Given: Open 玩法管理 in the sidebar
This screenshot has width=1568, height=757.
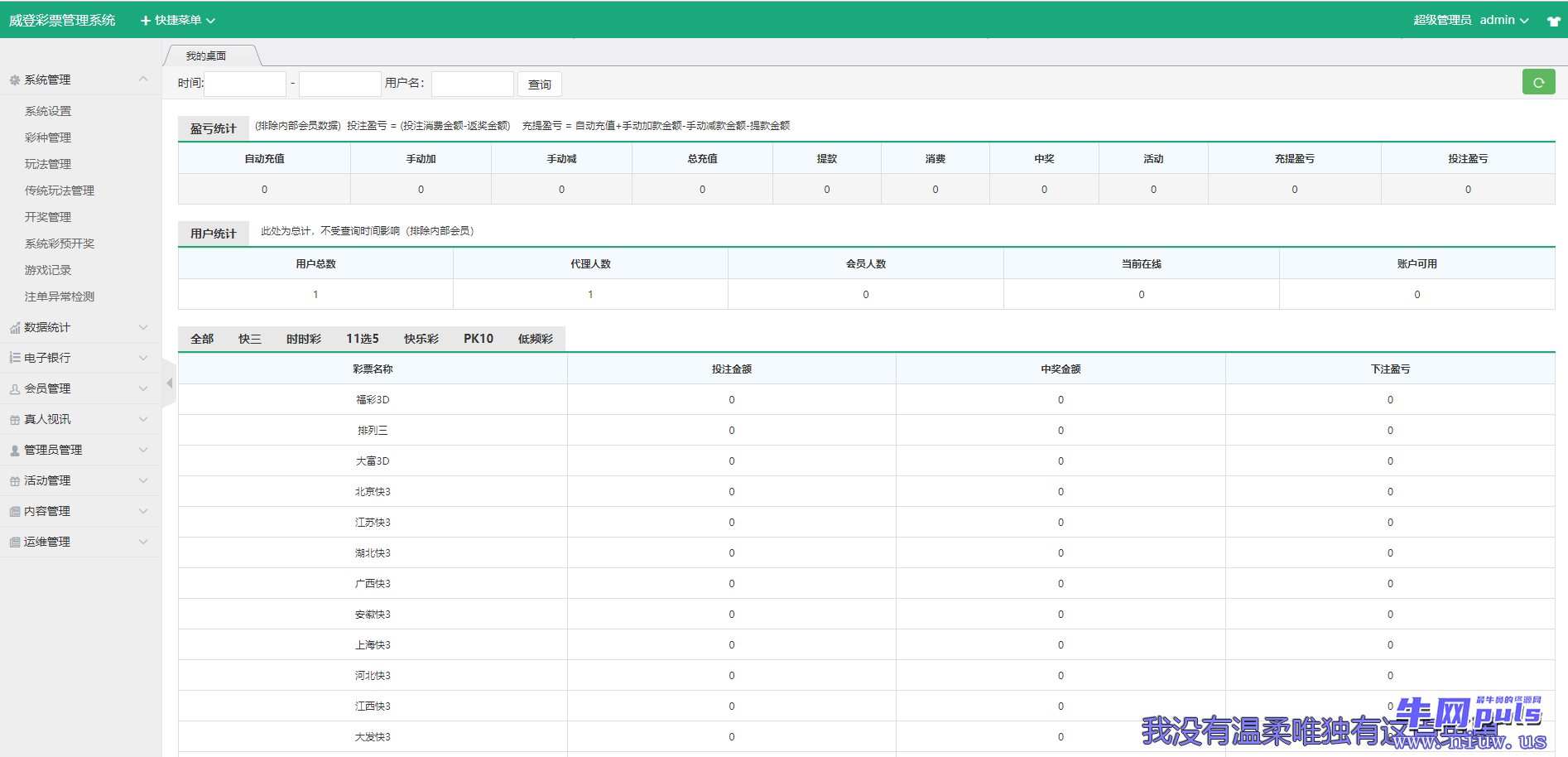Looking at the screenshot, I should point(48,164).
